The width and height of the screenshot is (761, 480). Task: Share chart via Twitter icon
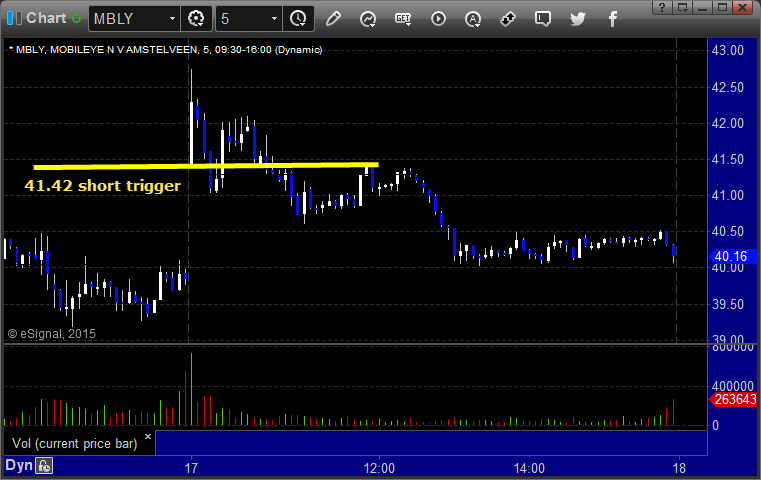pyautogui.click(x=578, y=18)
